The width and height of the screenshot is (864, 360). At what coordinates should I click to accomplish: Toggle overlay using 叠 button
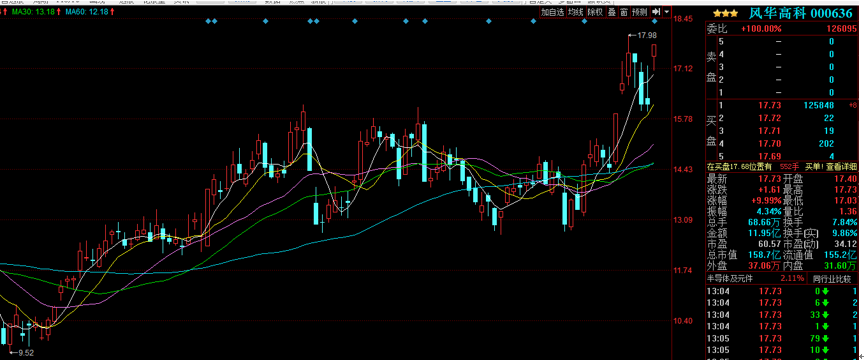click(x=612, y=12)
